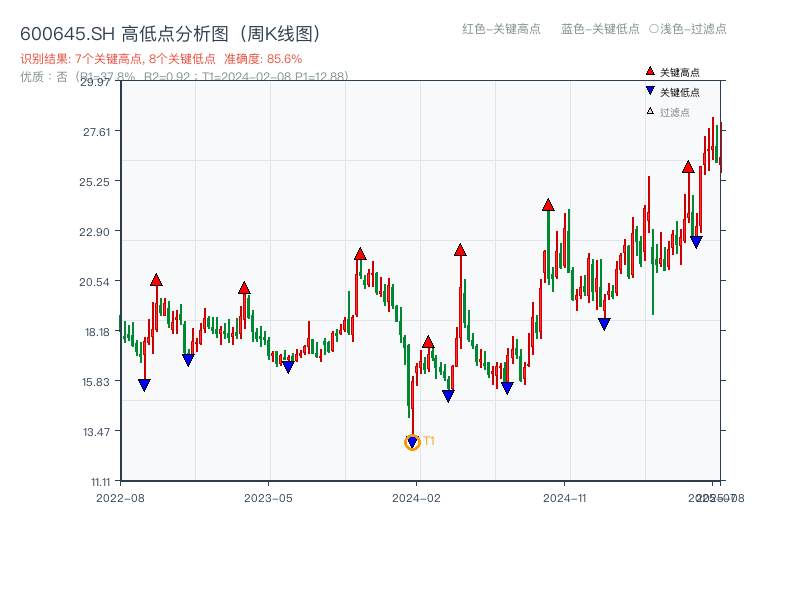Click the leftmost blue key-low triangle
800x600 pixels.
pyautogui.click(x=144, y=385)
